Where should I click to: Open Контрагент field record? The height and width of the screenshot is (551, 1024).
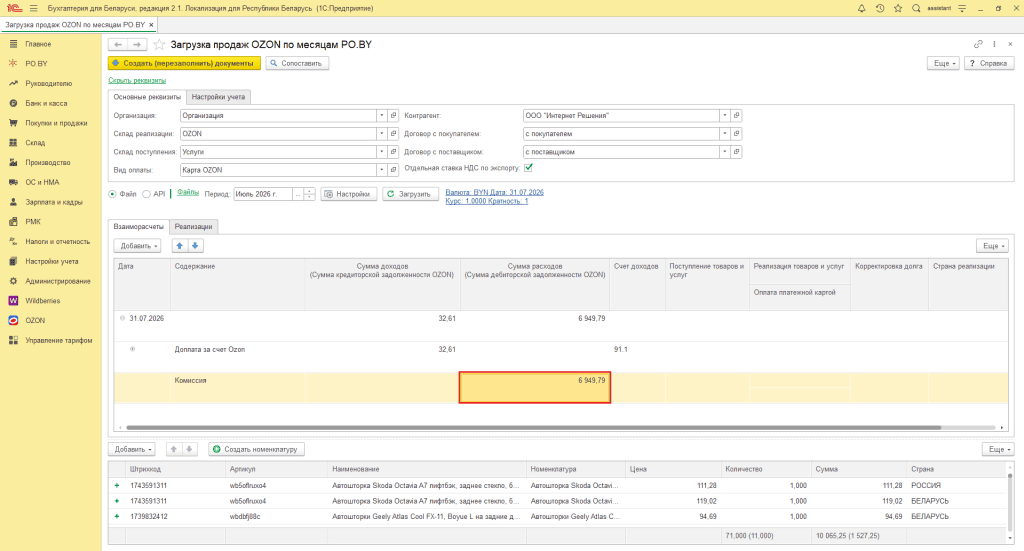tap(736, 116)
